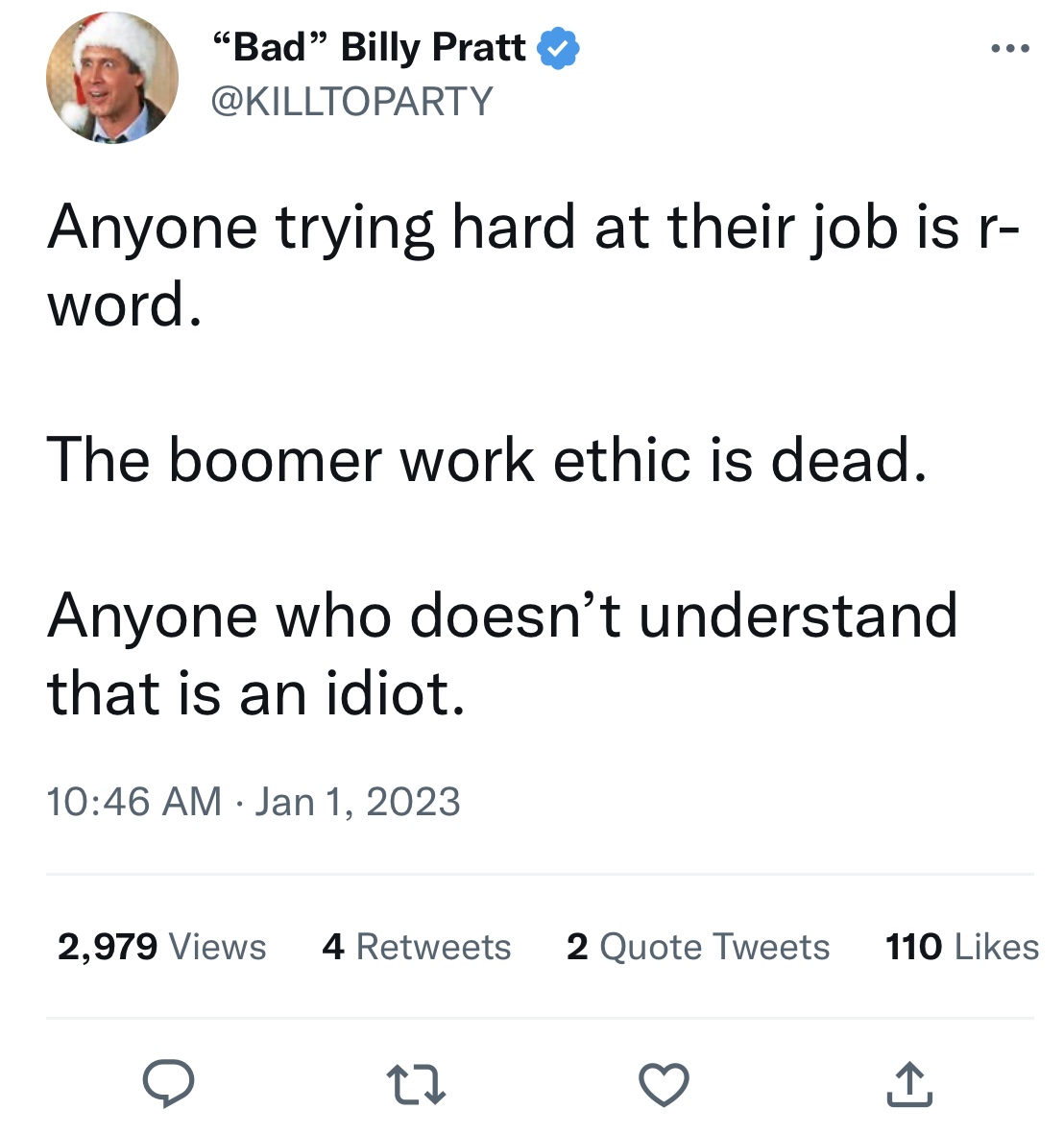The height and width of the screenshot is (1134, 1064).
Task: Open the 2 Quote Tweets list
Action: click(698, 947)
